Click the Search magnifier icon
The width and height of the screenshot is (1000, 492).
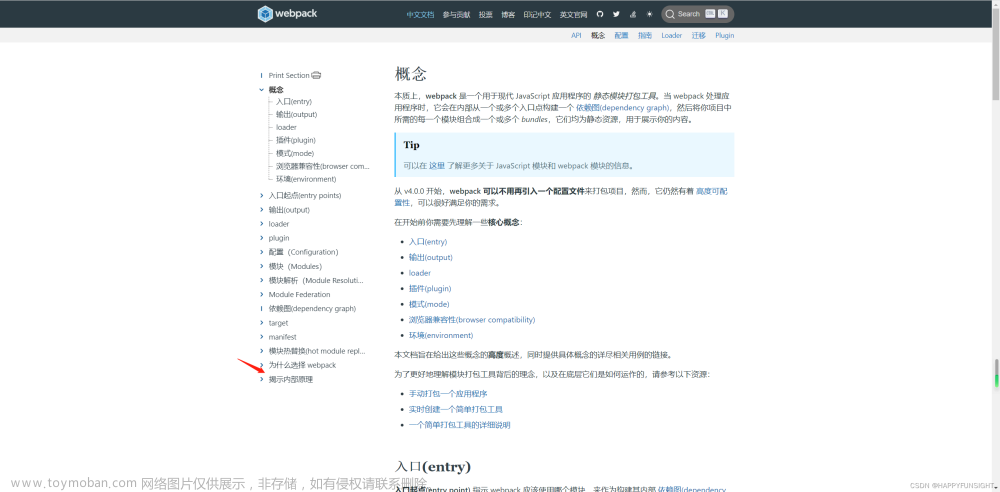coord(670,14)
